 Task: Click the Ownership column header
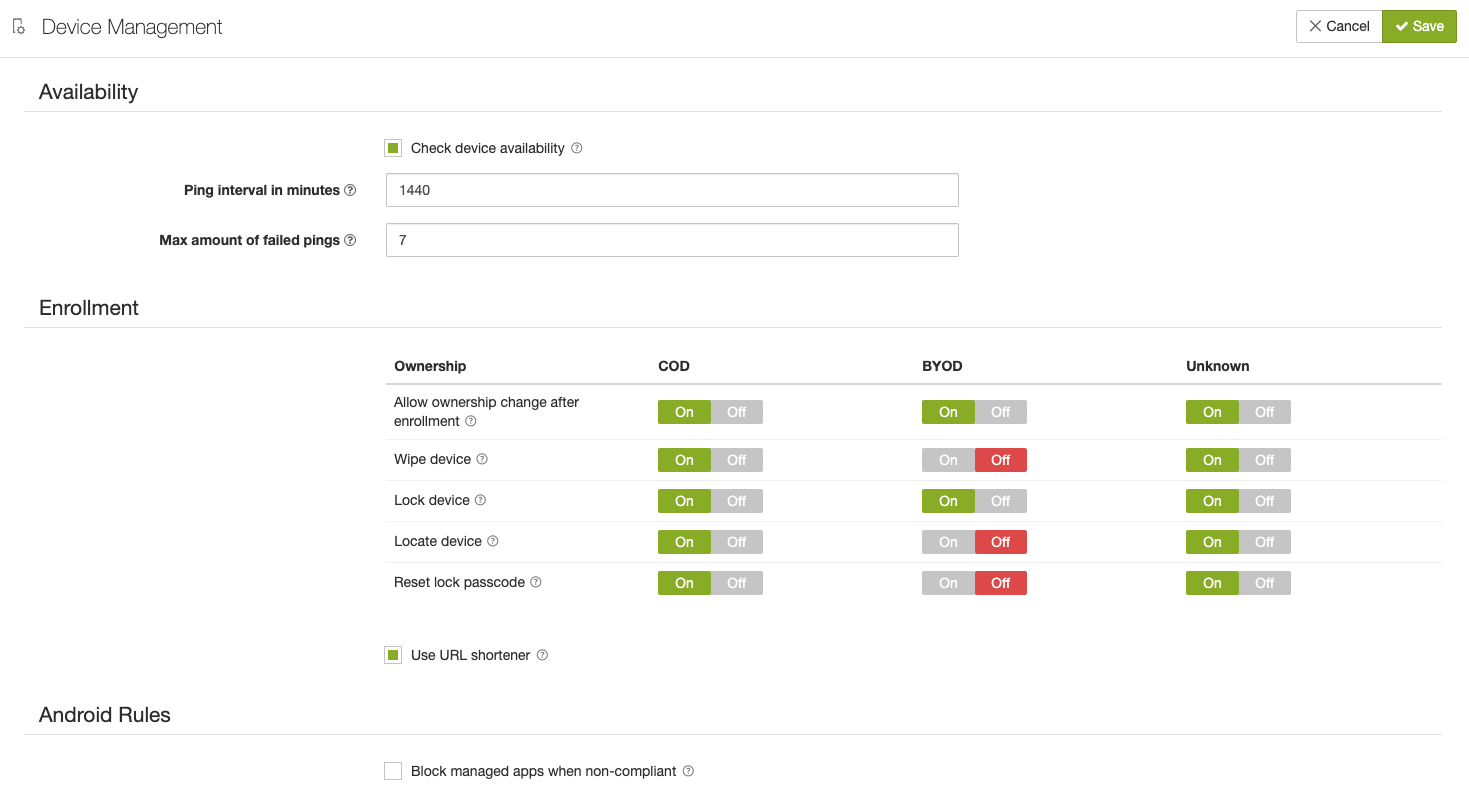pyautogui.click(x=430, y=366)
